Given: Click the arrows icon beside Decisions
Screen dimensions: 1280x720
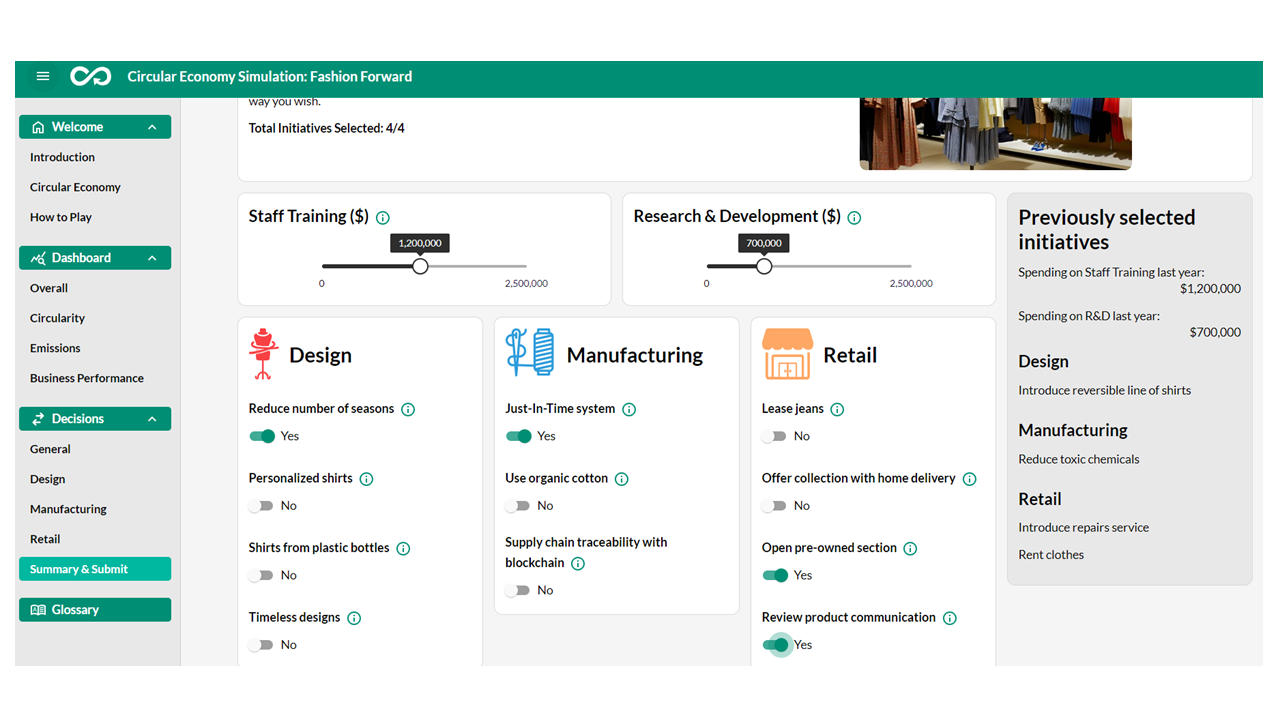Looking at the screenshot, I should pos(38,419).
